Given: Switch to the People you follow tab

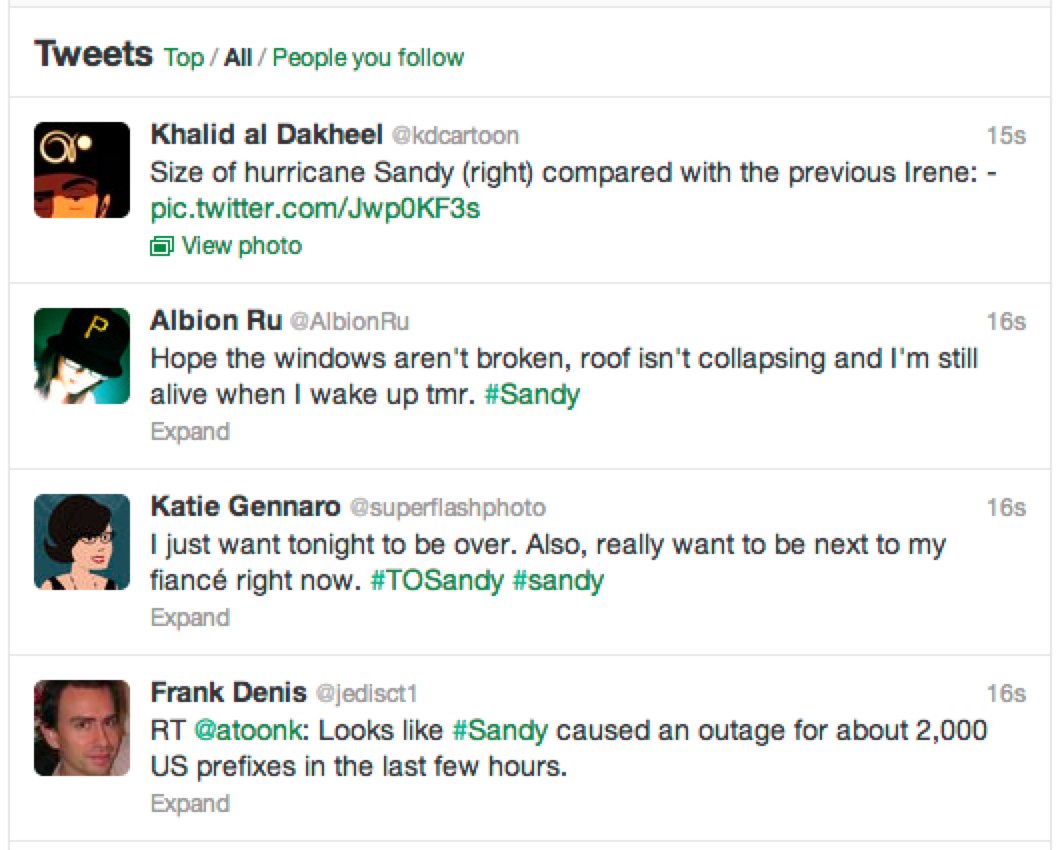Looking at the screenshot, I should point(369,58).
